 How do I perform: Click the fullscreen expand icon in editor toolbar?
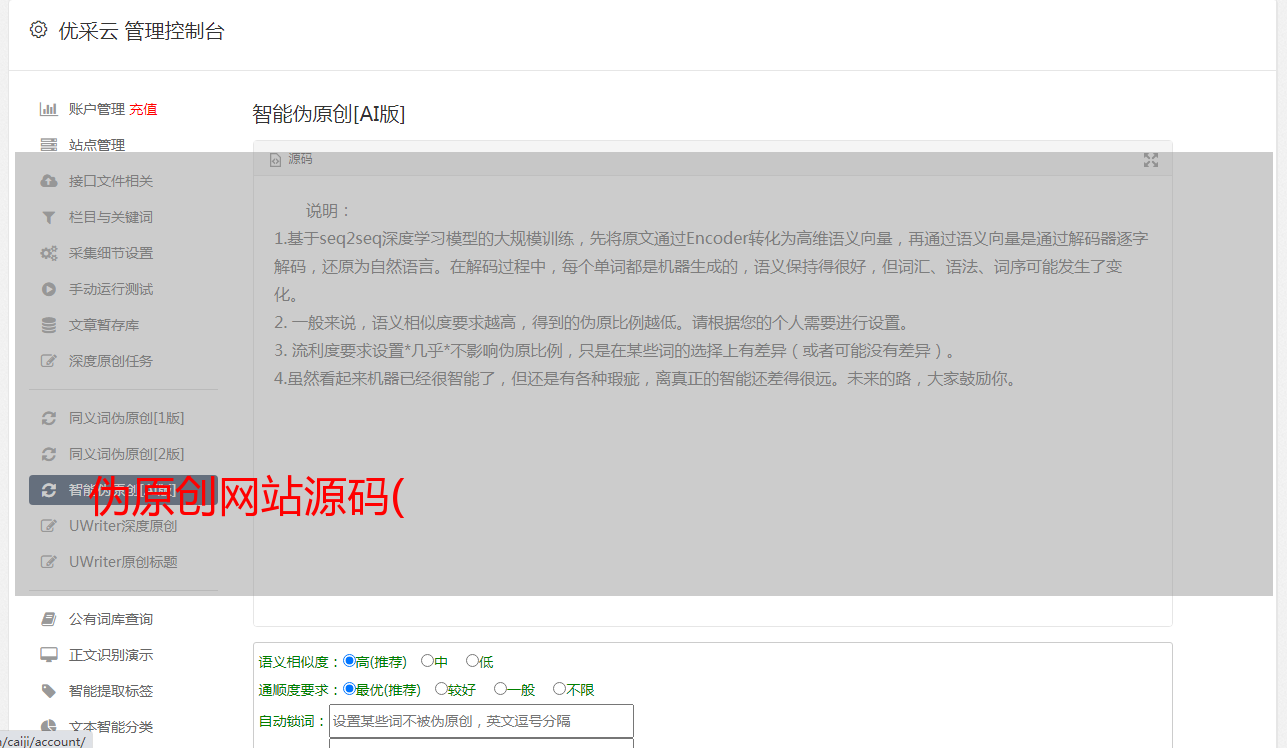(x=1151, y=160)
